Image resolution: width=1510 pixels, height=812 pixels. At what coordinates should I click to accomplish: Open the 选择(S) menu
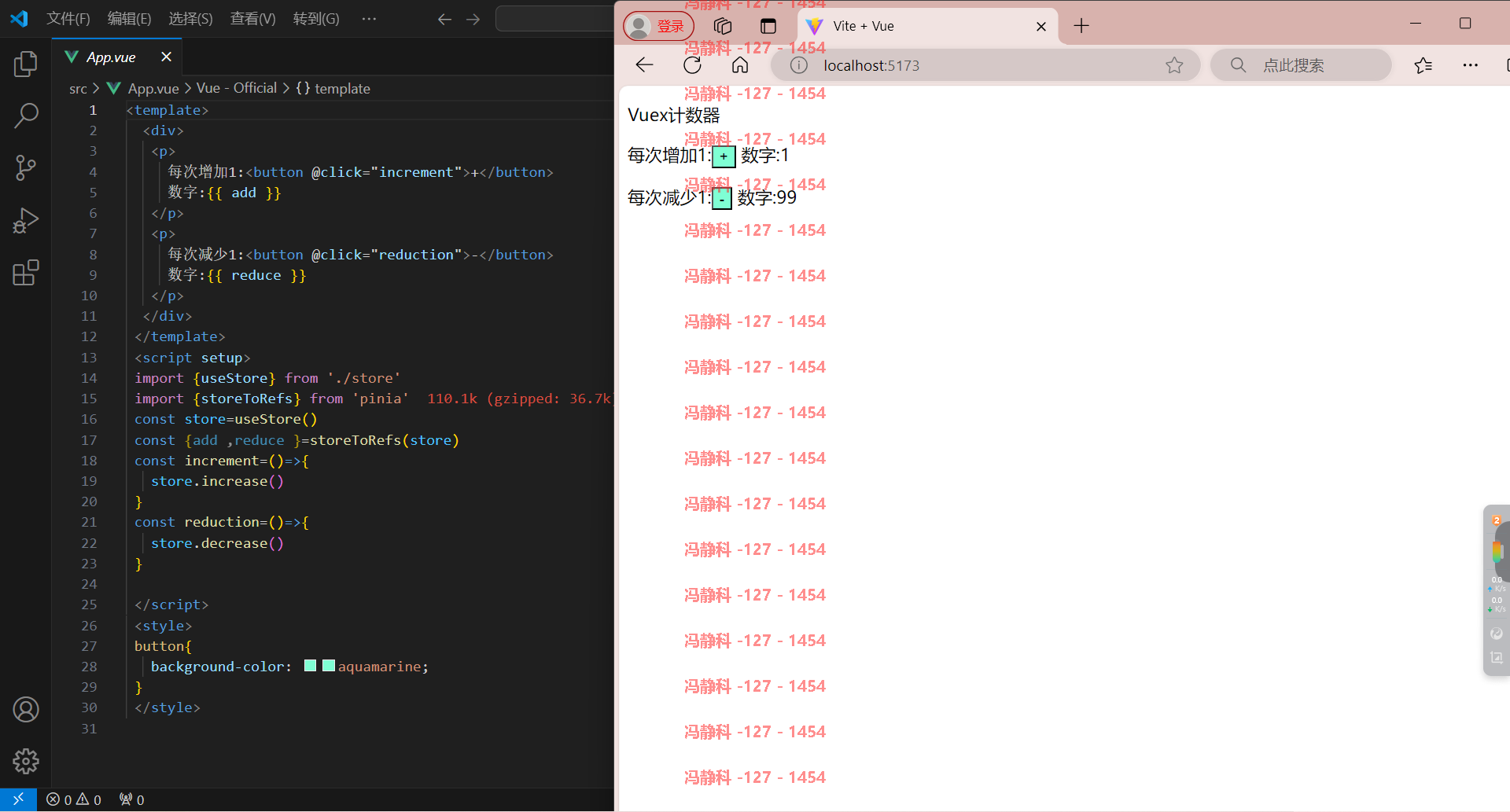190,19
